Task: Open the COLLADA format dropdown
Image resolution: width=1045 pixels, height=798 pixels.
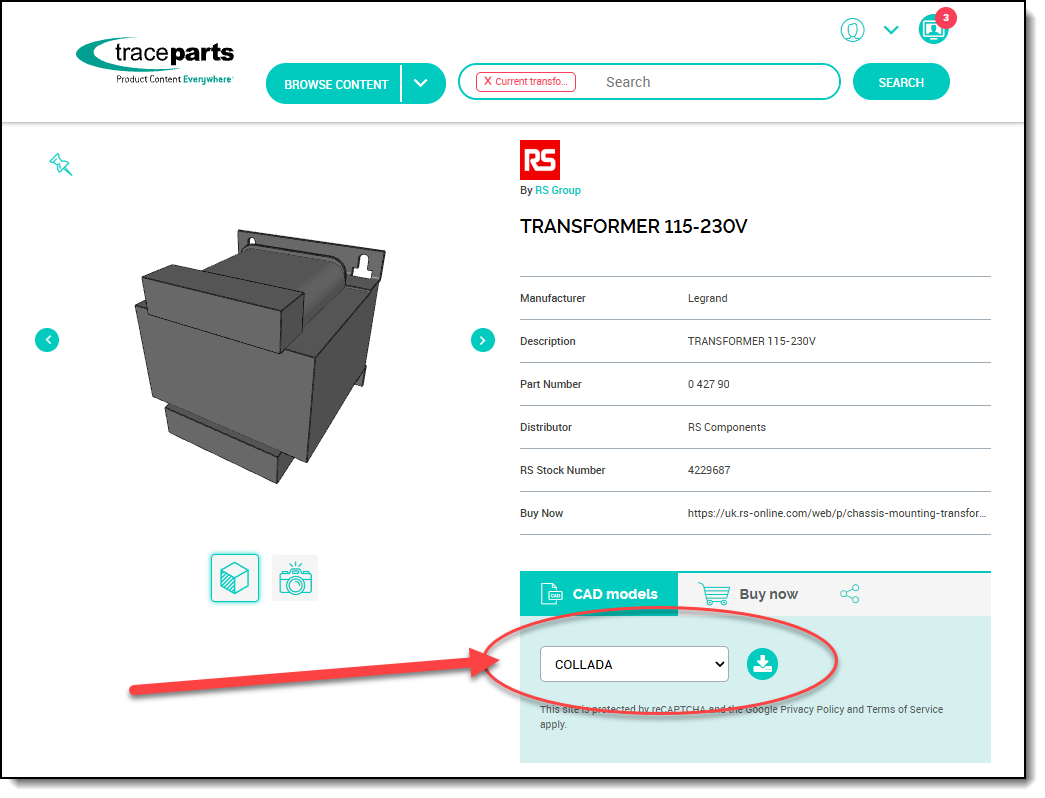Action: 634,663
